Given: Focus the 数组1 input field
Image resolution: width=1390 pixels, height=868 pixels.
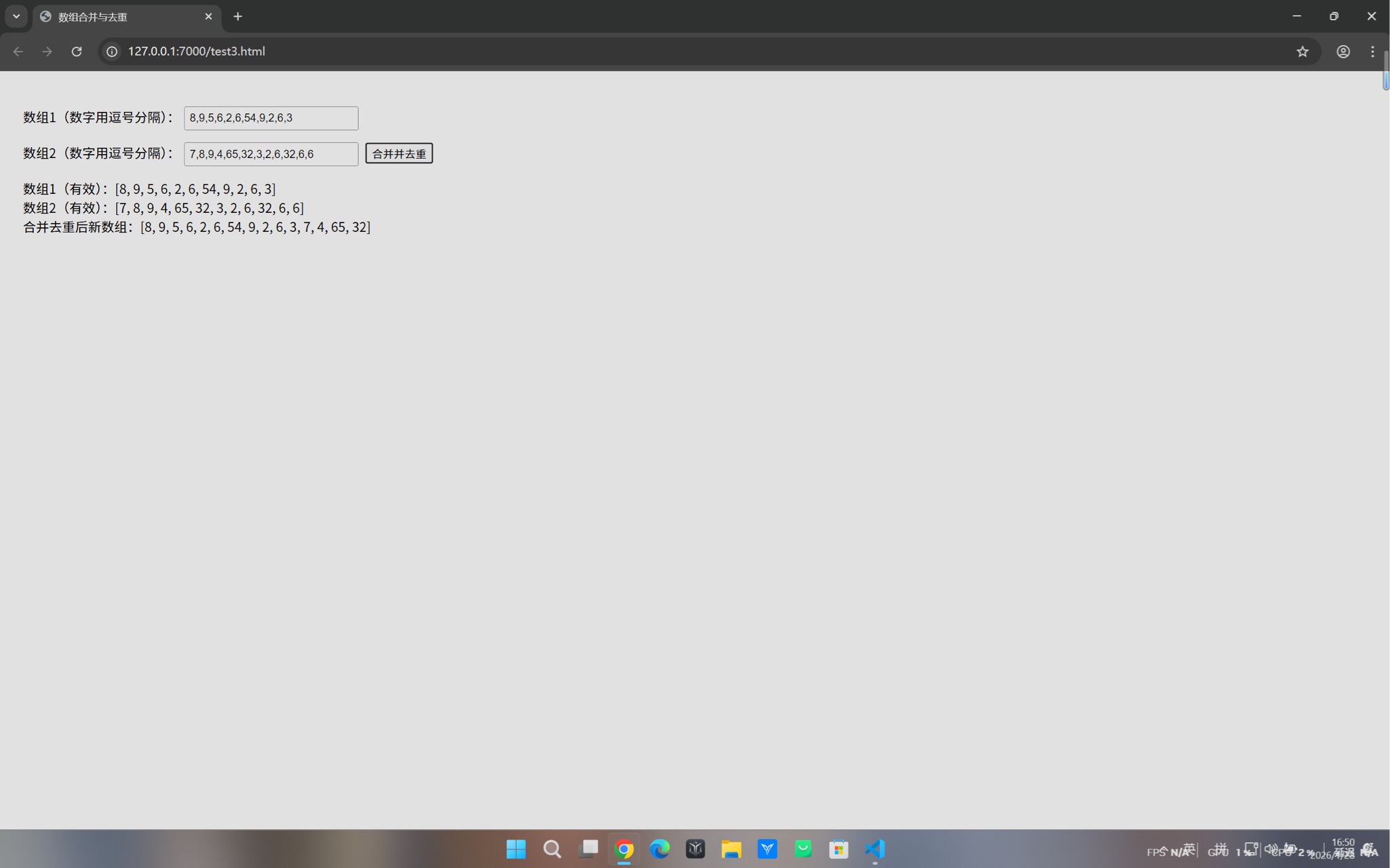Looking at the screenshot, I should coord(271,118).
